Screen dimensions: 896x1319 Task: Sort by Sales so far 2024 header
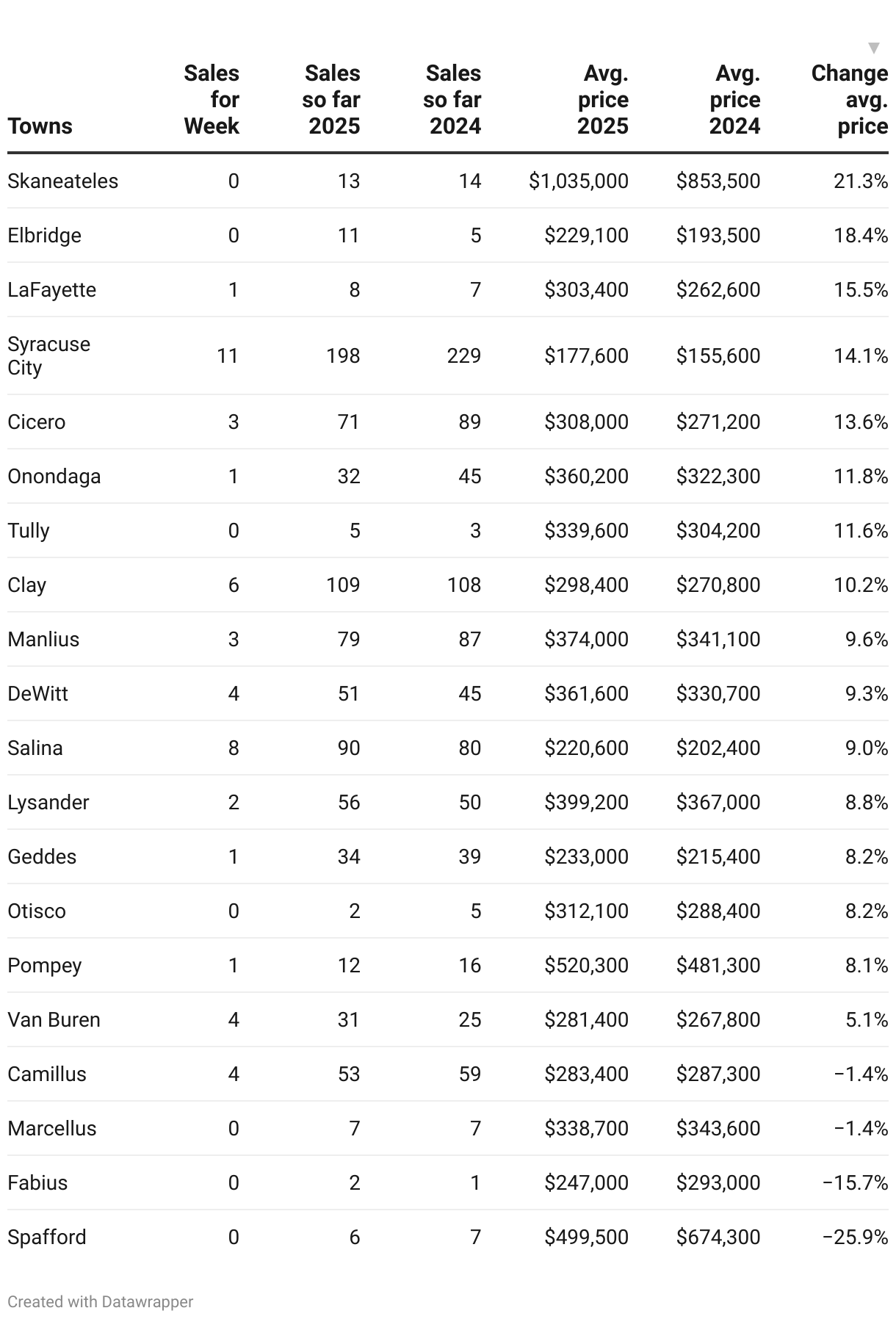tap(452, 100)
